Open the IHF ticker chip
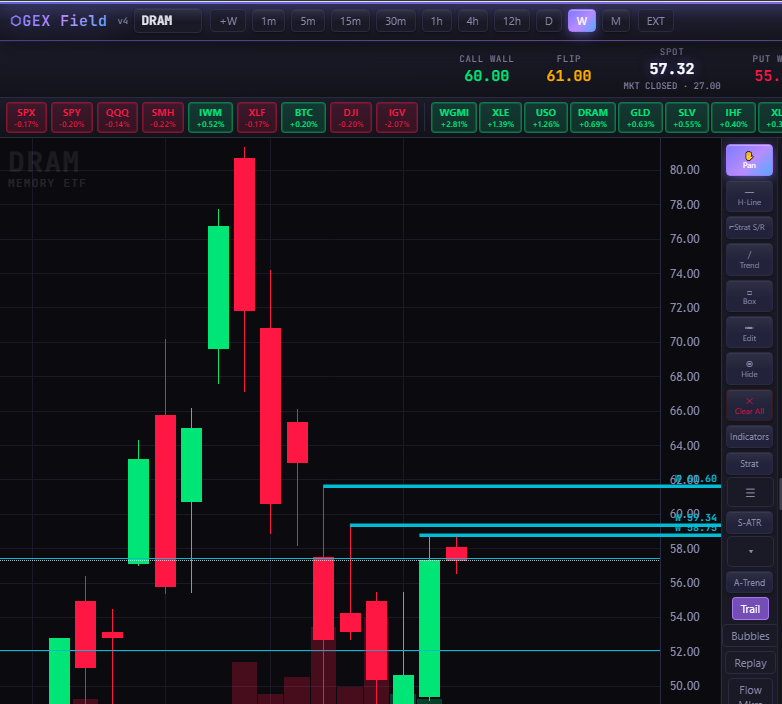 [733, 118]
